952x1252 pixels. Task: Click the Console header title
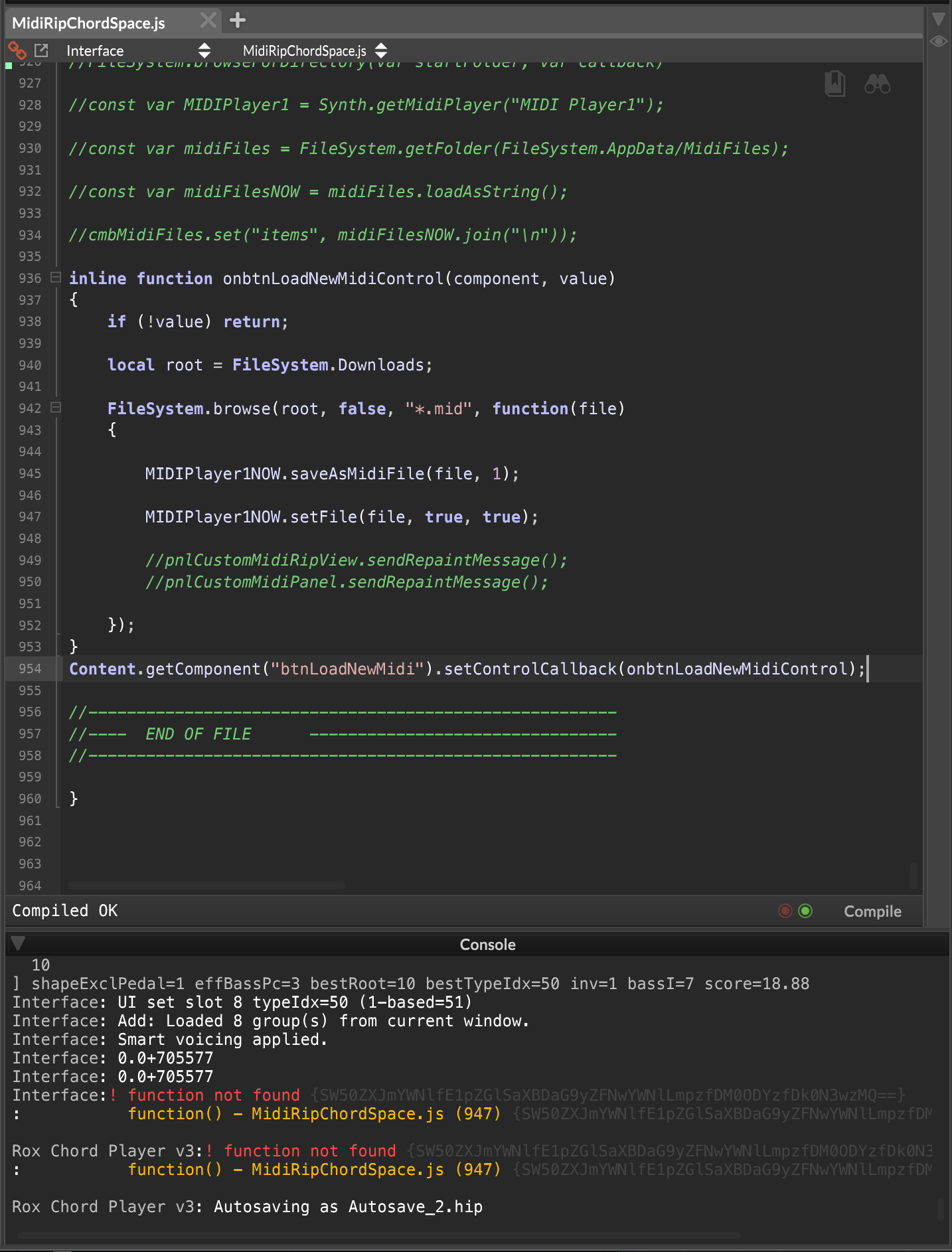point(488,944)
